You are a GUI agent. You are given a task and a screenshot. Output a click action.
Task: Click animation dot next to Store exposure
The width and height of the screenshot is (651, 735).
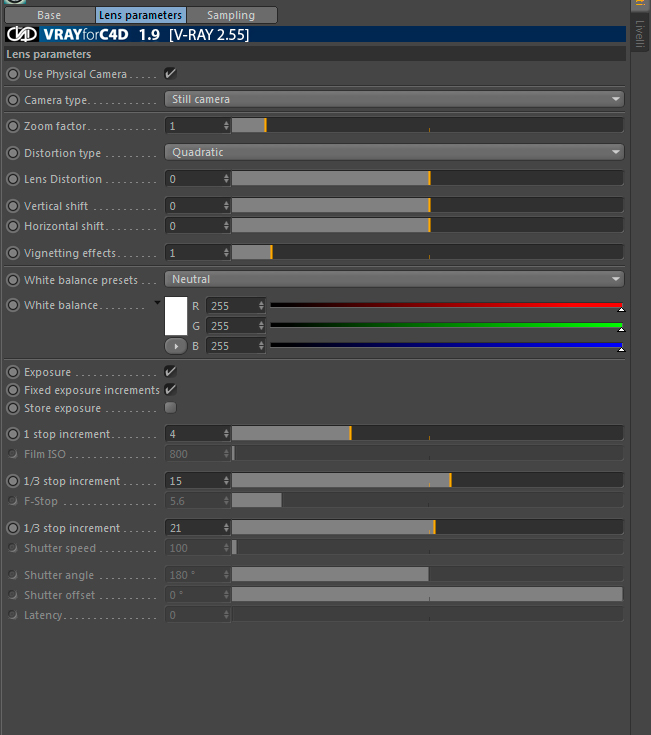(13, 408)
